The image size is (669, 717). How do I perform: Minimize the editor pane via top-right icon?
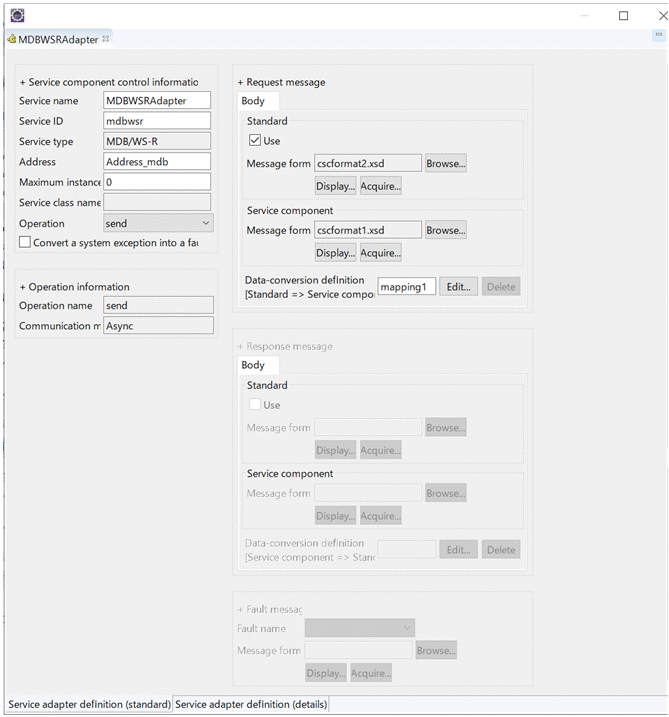tap(658, 35)
